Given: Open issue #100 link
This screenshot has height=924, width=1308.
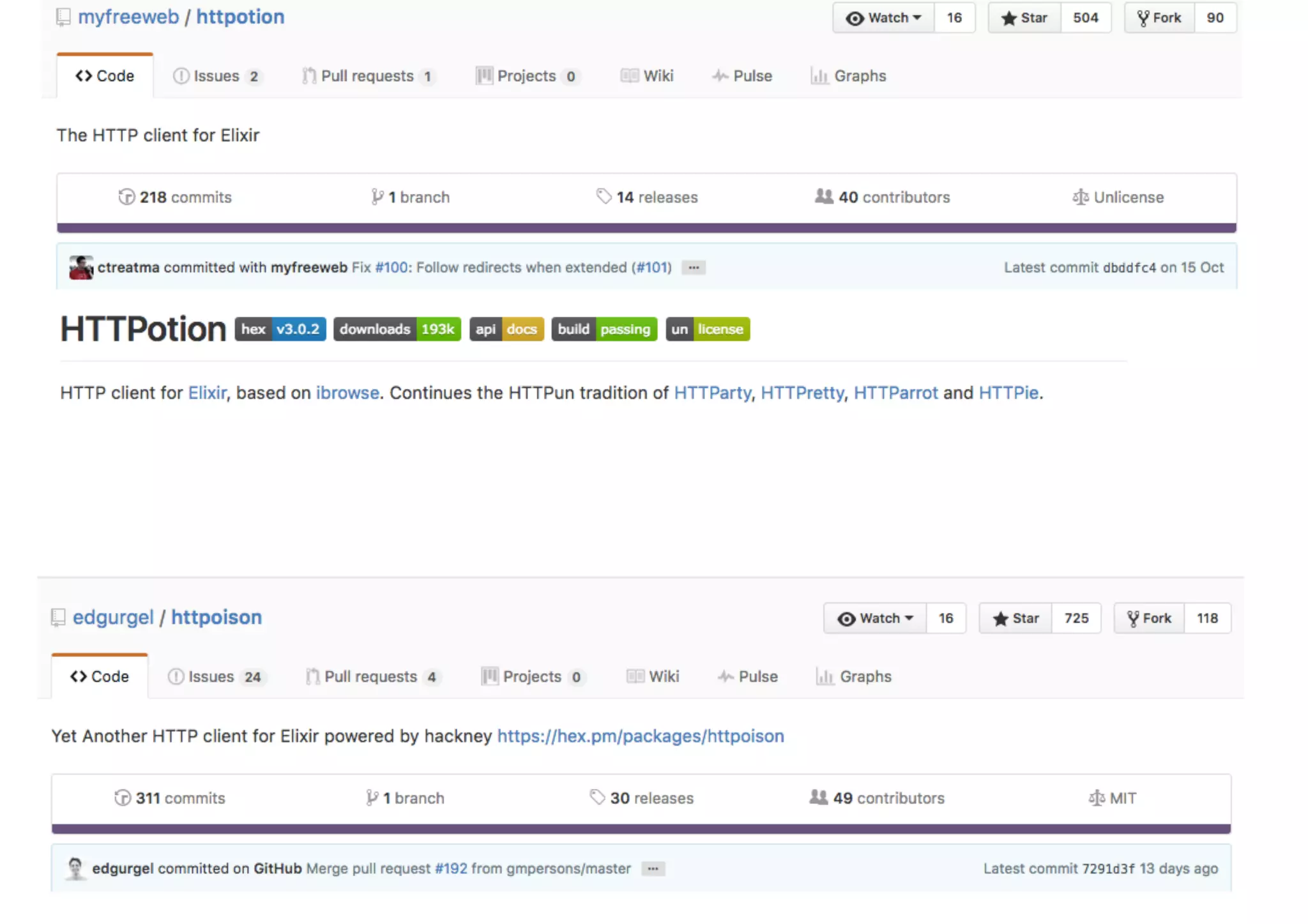Looking at the screenshot, I should tap(391, 268).
